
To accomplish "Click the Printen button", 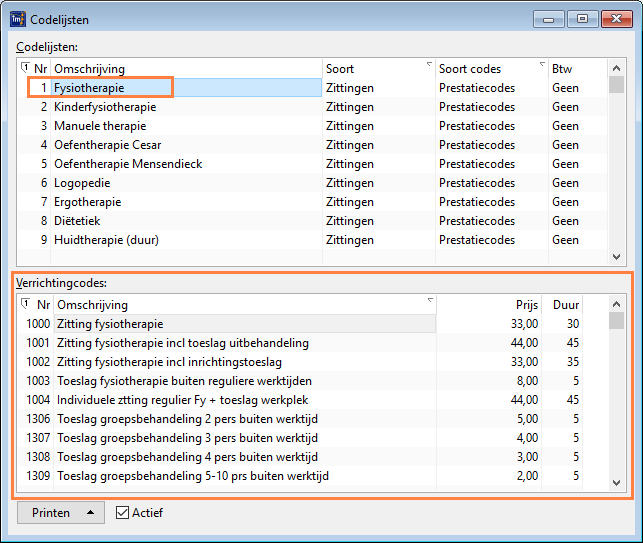I will 51,513.
